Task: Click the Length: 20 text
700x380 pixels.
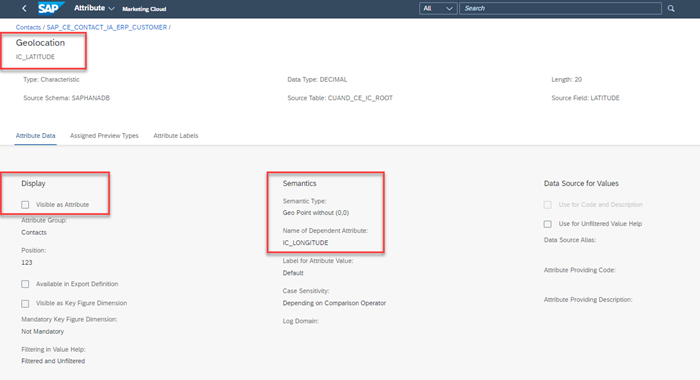Action: click(567, 79)
